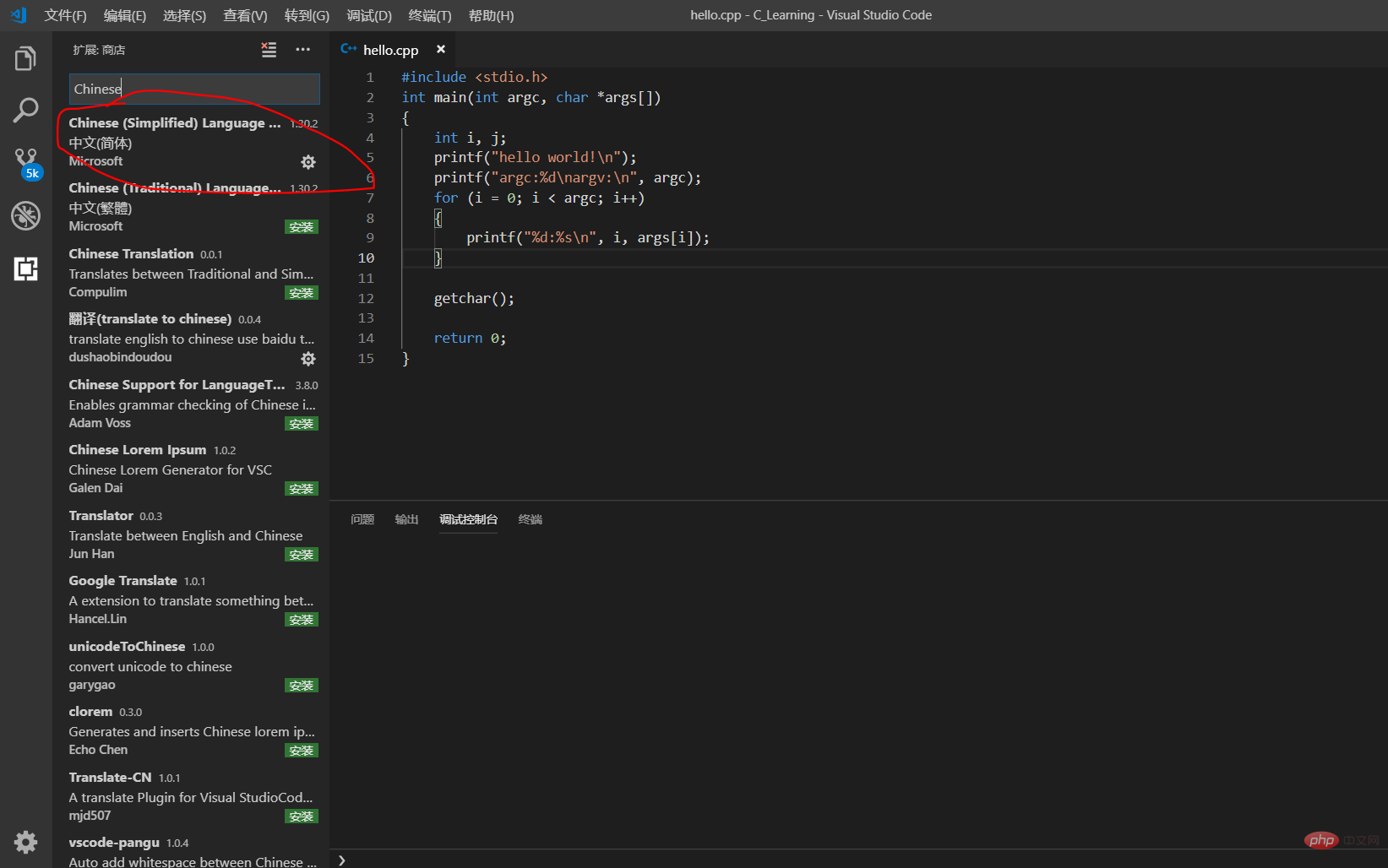Open Chinese Lorem Ipsum extension details

pyautogui.click(x=191, y=469)
